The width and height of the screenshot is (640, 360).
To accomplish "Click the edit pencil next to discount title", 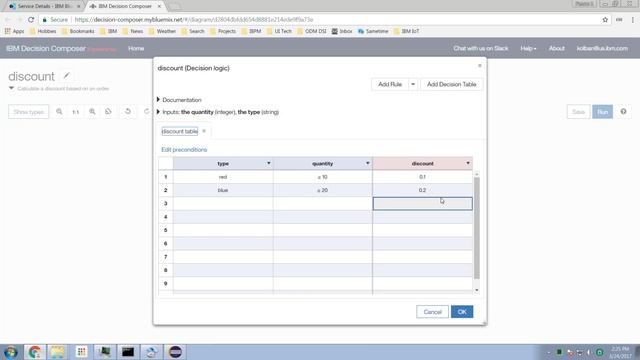I will tap(67, 76).
